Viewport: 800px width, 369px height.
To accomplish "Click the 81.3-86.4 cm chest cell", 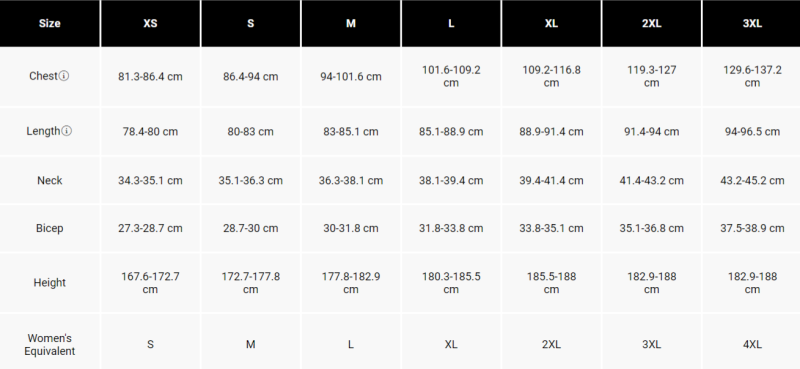I will point(150,77).
